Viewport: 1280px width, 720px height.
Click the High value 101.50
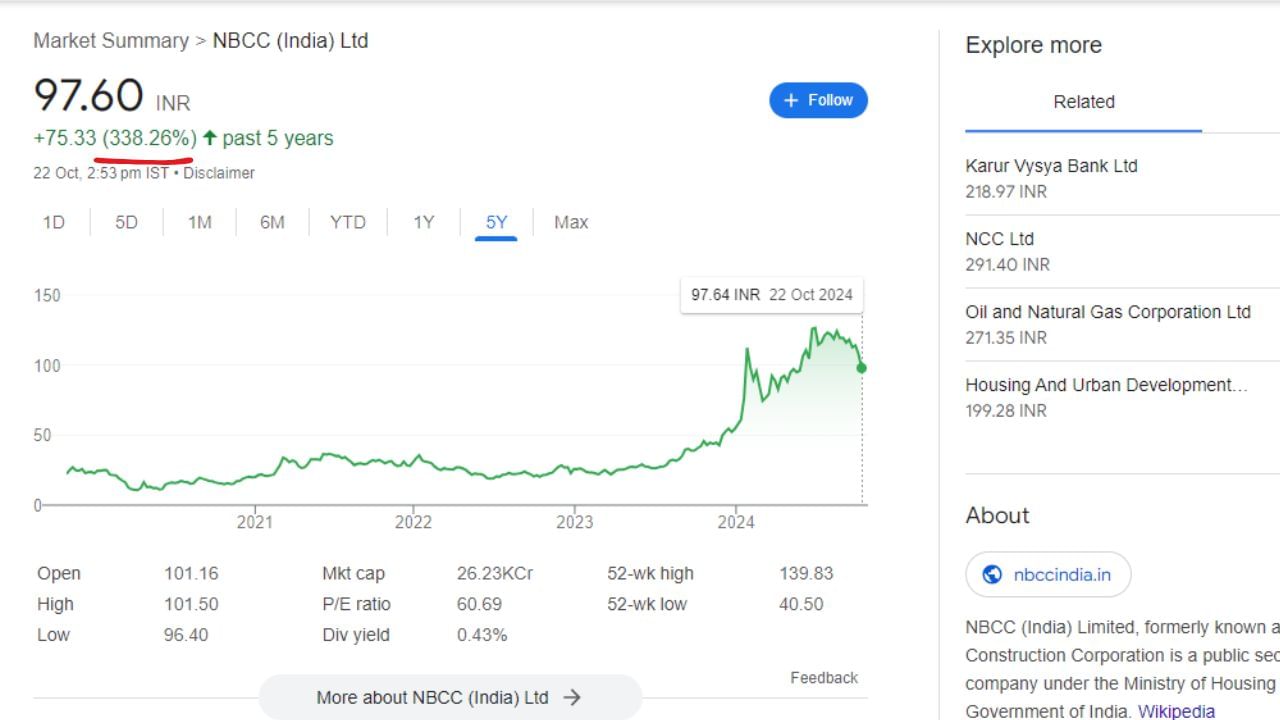point(191,604)
